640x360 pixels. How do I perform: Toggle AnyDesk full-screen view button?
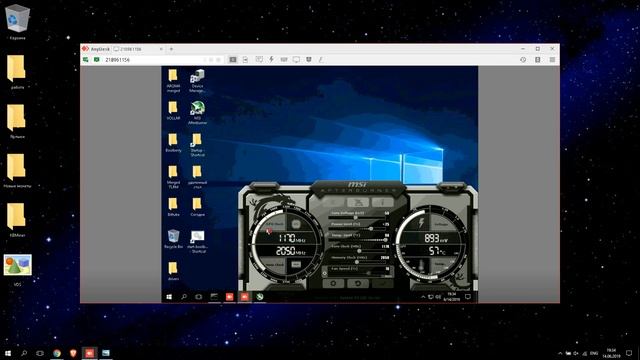(233, 60)
